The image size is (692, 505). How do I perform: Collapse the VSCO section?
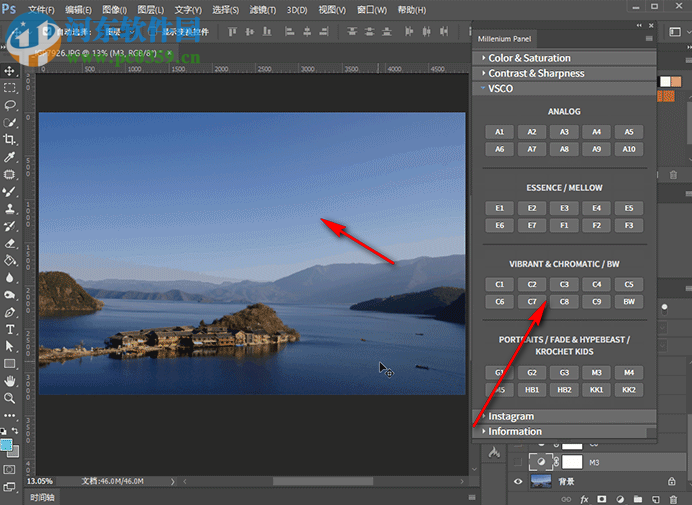tap(502, 88)
